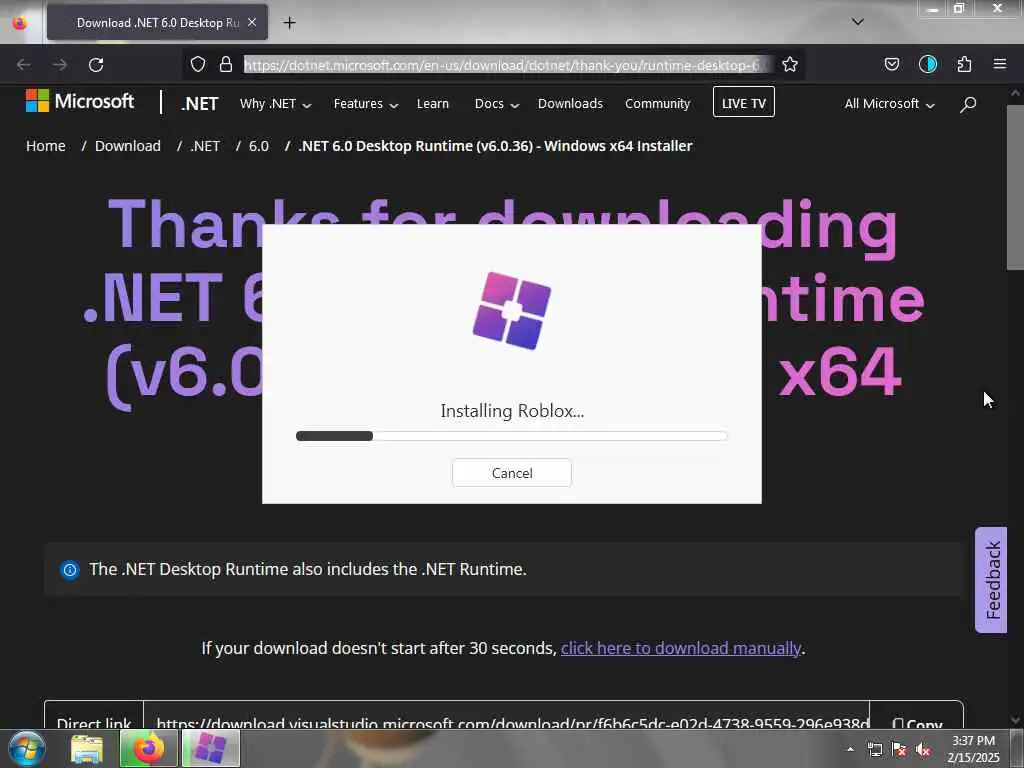This screenshot has height=768, width=1024.
Task: Expand the Docs dropdown
Action: (496, 104)
